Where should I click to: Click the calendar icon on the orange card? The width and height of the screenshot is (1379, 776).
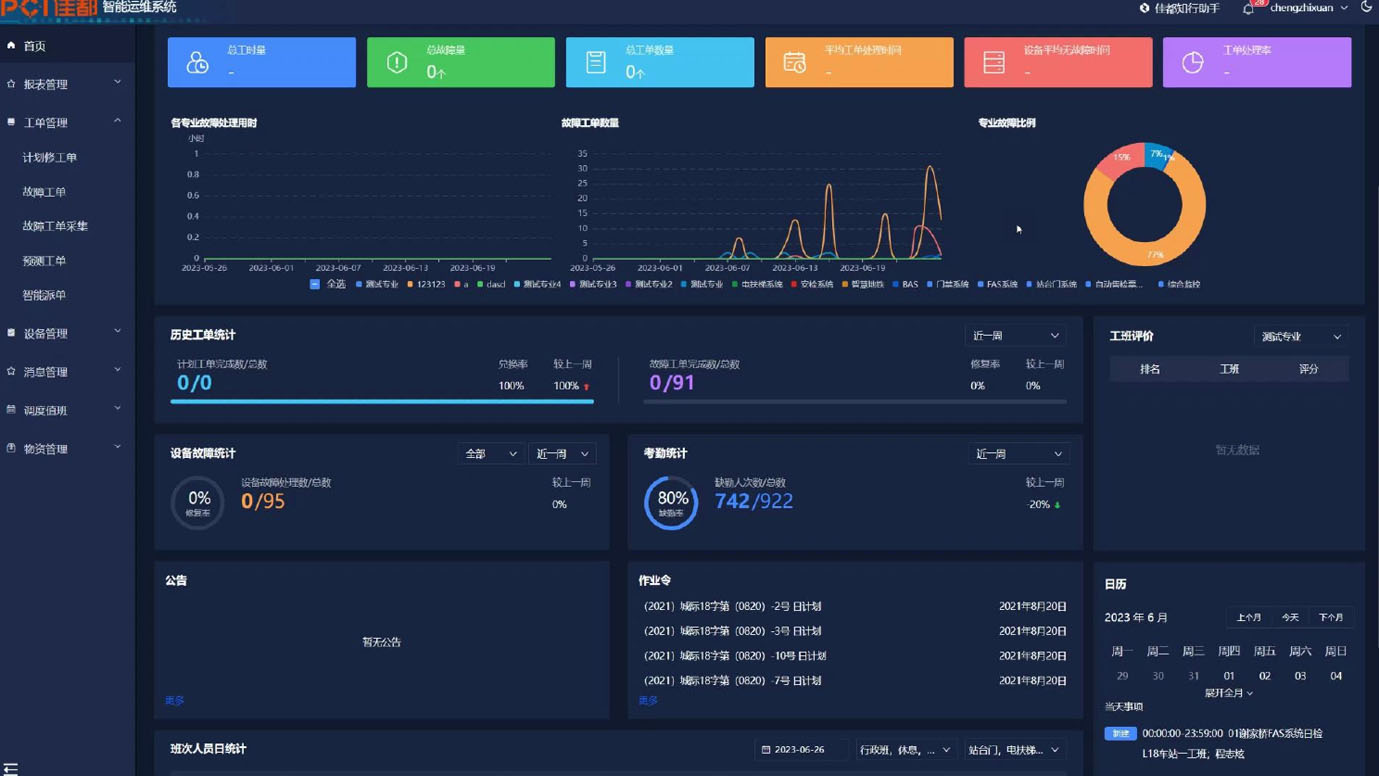794,62
